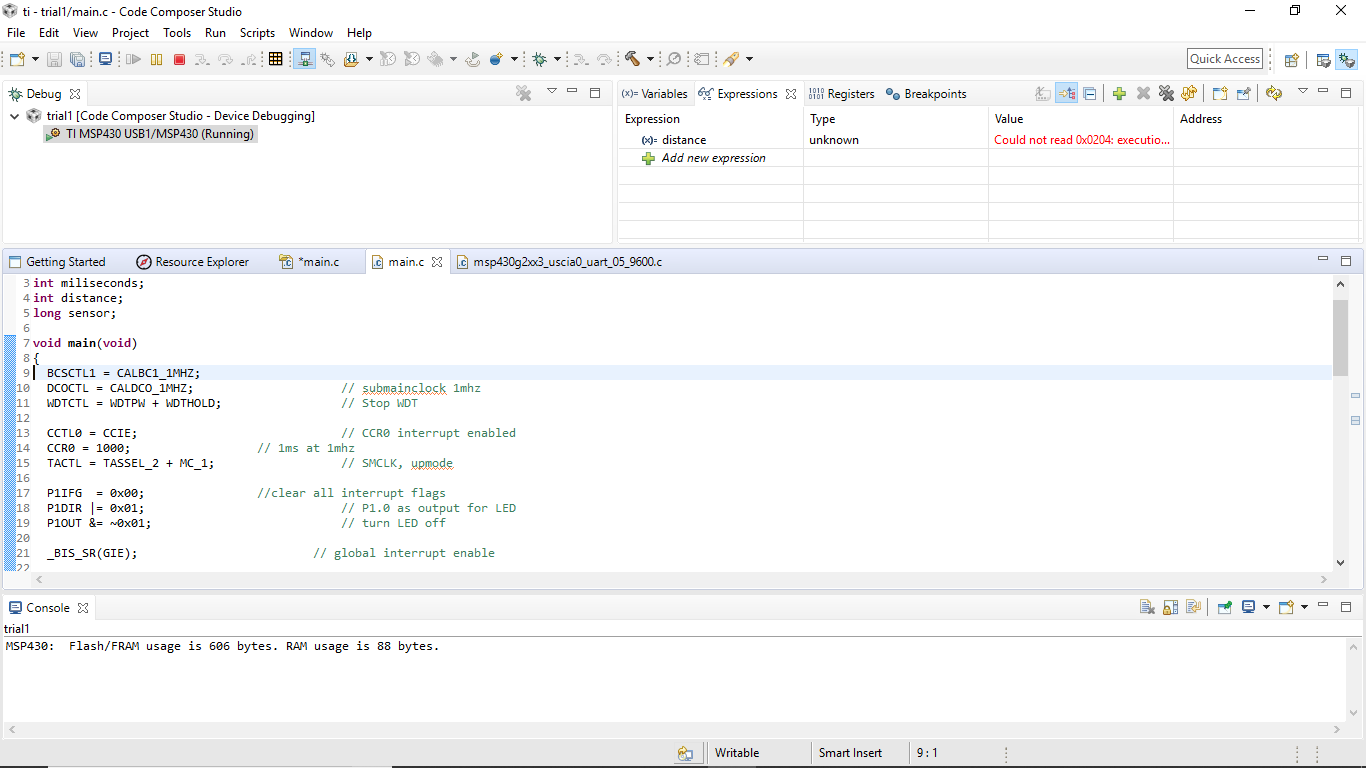Toggle Pin Console button
The image size is (1366, 768).
1224,607
